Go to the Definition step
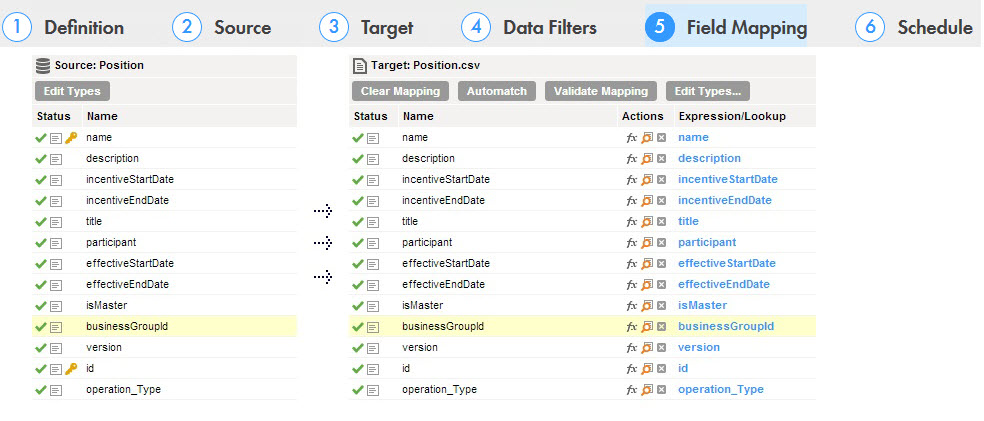Viewport: 984px width, 421px height. (x=63, y=28)
